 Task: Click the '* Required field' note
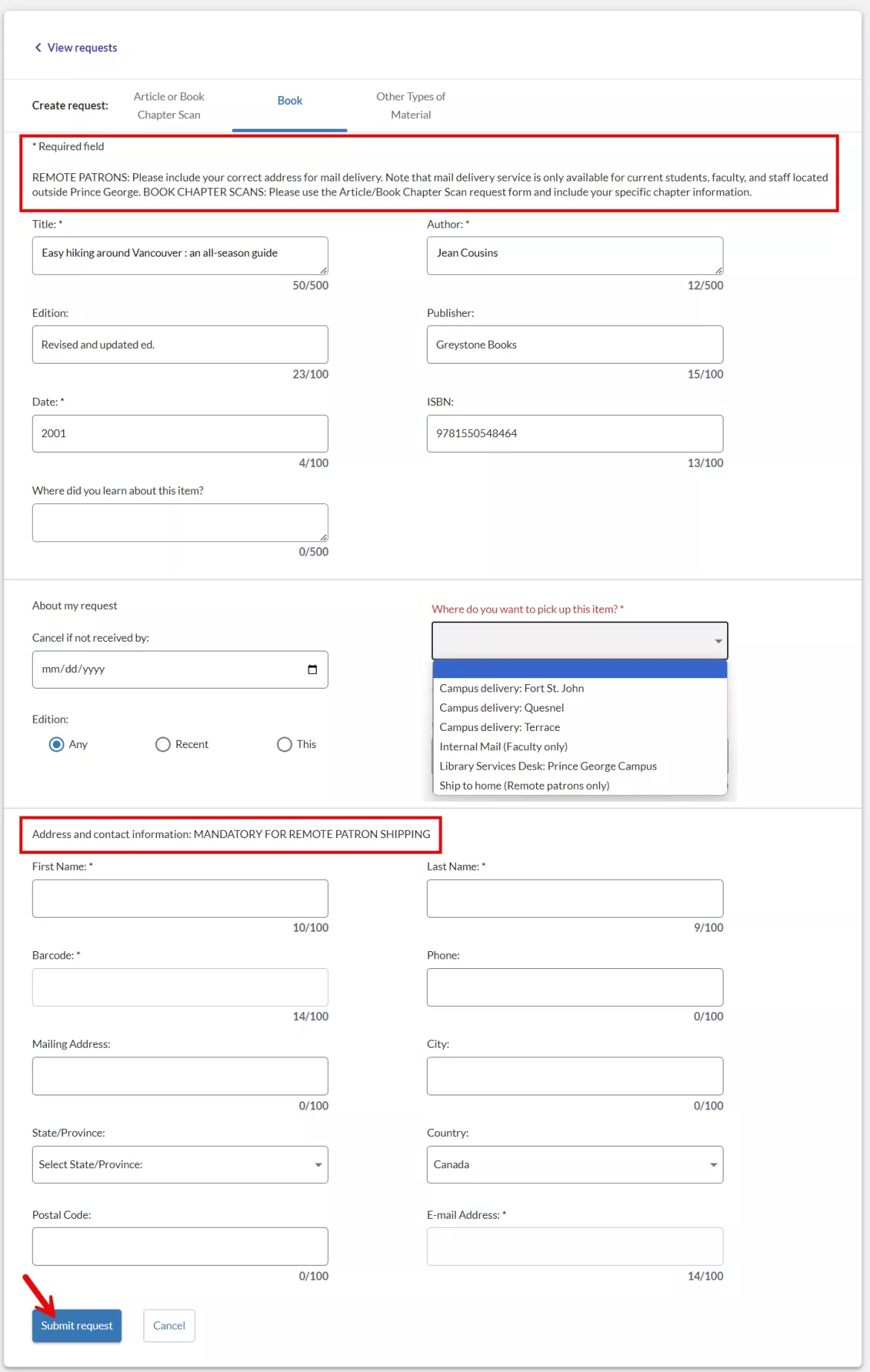click(x=68, y=146)
